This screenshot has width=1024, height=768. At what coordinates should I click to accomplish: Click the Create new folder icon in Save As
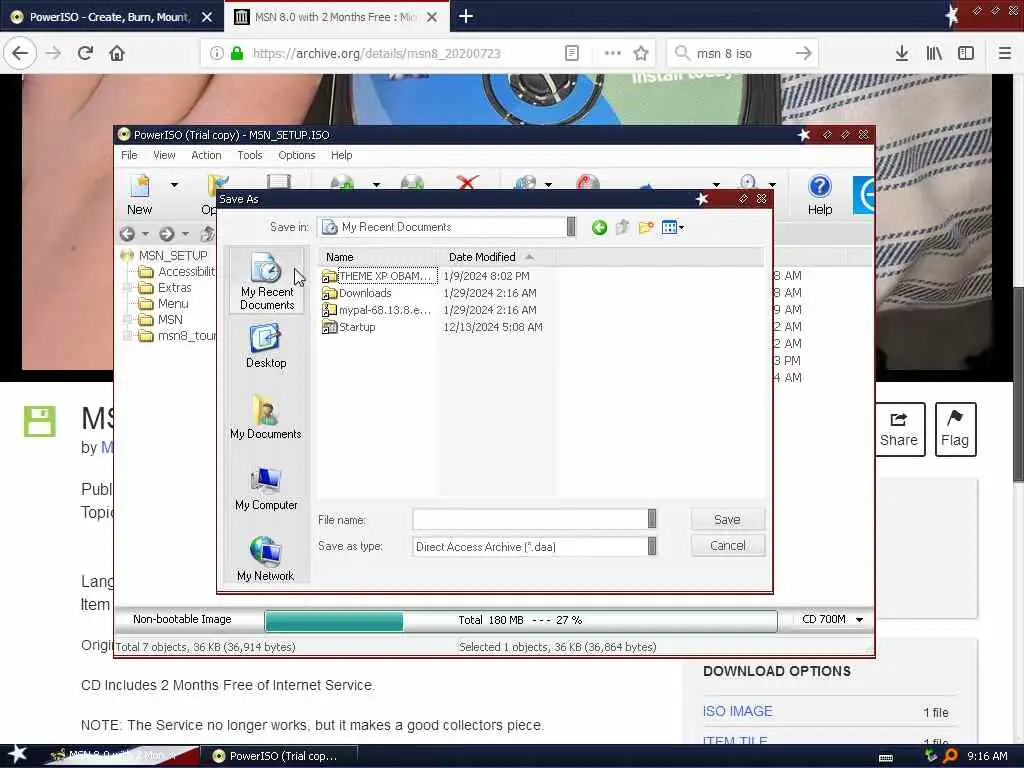[646, 227]
